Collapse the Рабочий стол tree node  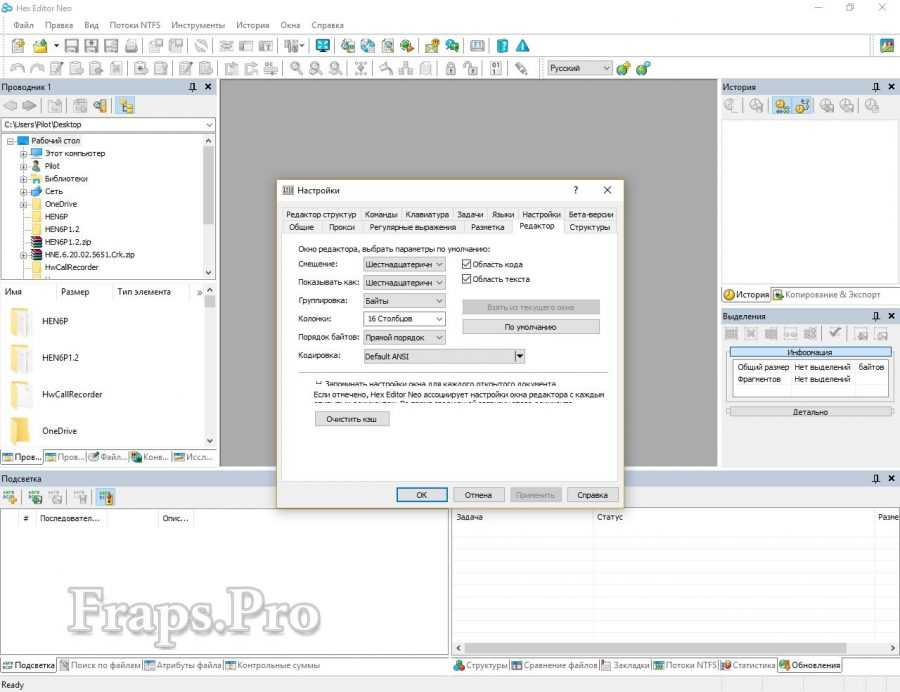pyautogui.click(x=10, y=141)
